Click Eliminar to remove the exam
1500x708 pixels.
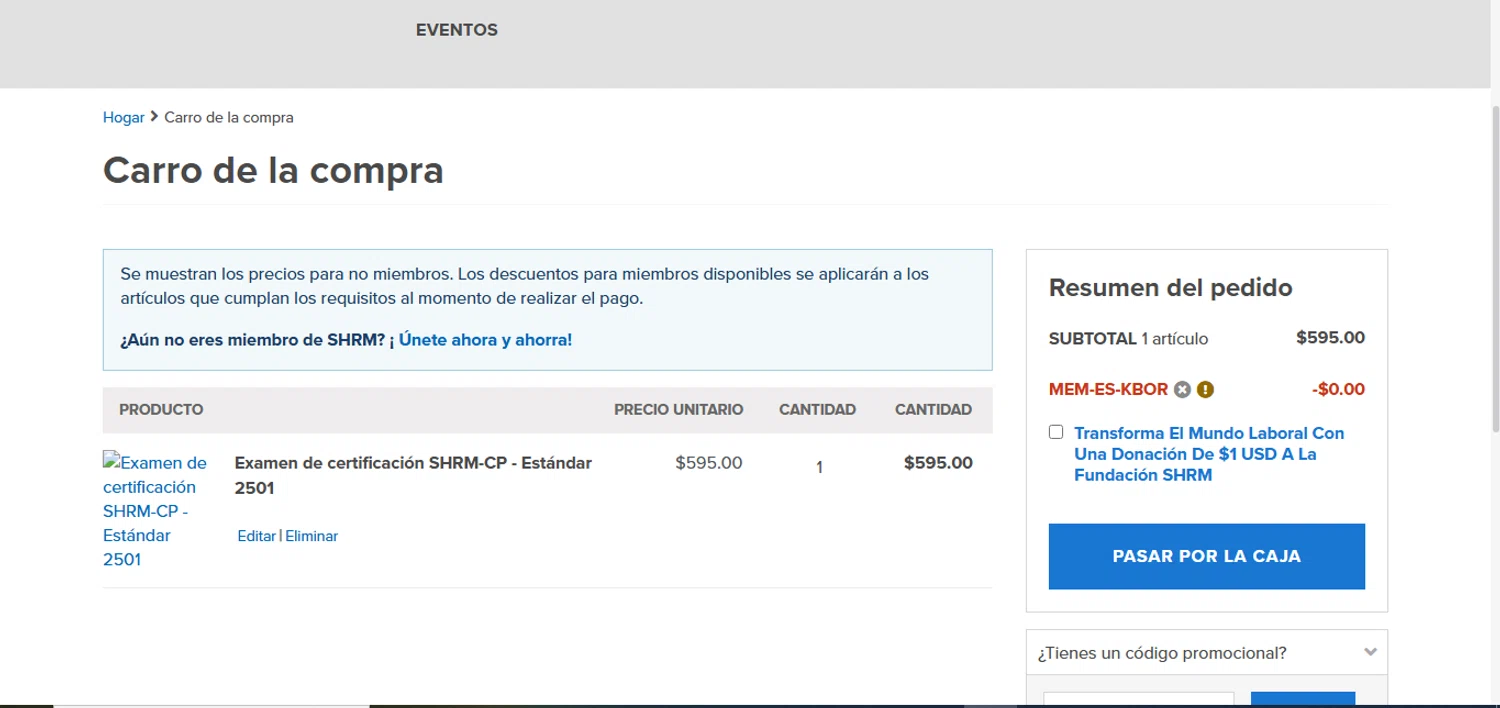pos(312,536)
